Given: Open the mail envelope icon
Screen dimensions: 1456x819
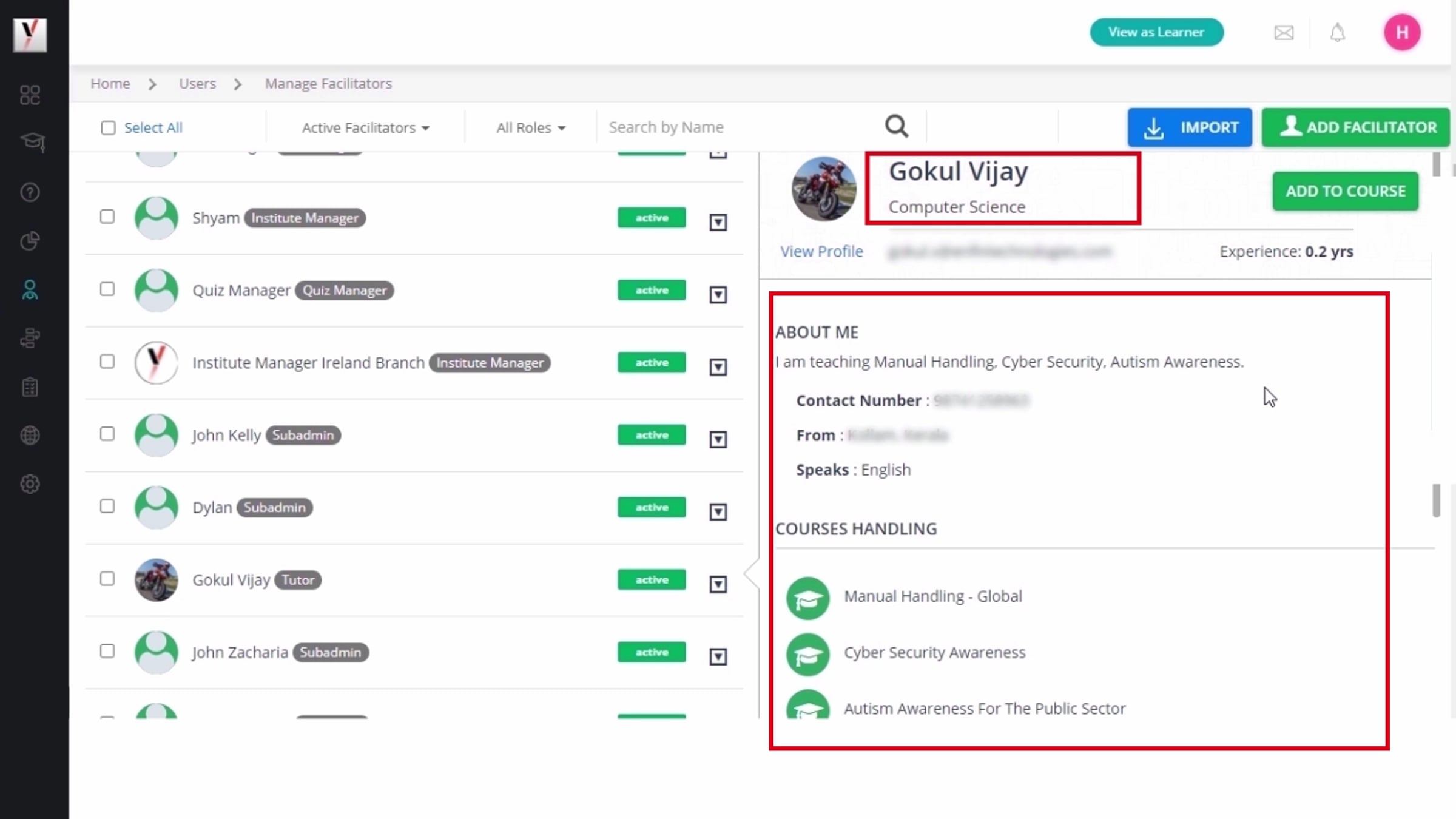Looking at the screenshot, I should [1284, 33].
